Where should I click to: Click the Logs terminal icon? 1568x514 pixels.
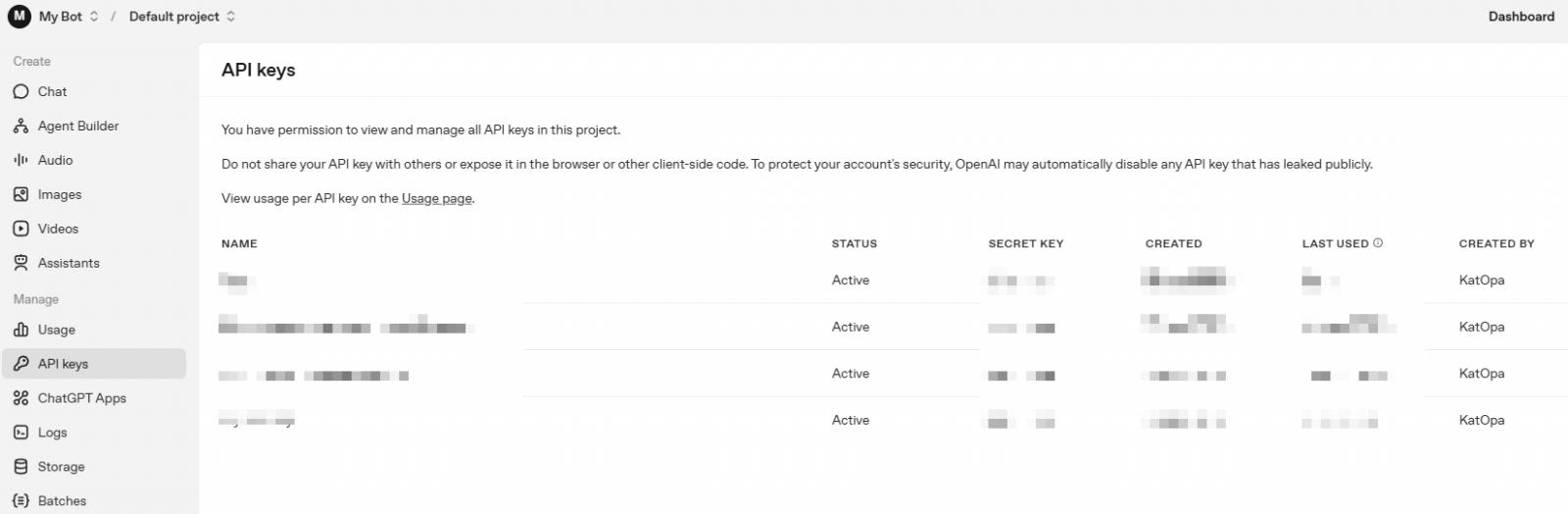click(21, 433)
